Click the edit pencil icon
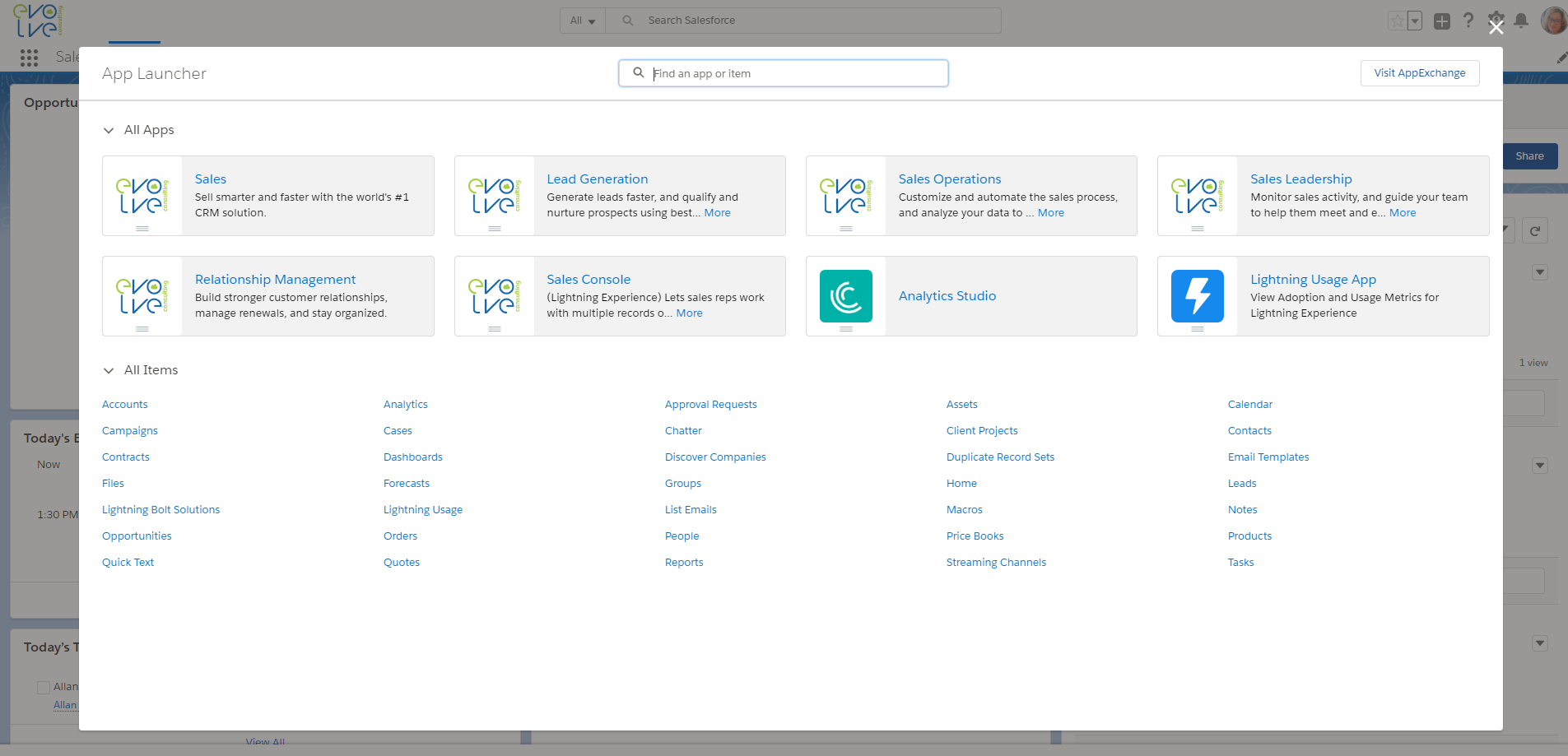The image size is (1568, 756). point(1562,58)
